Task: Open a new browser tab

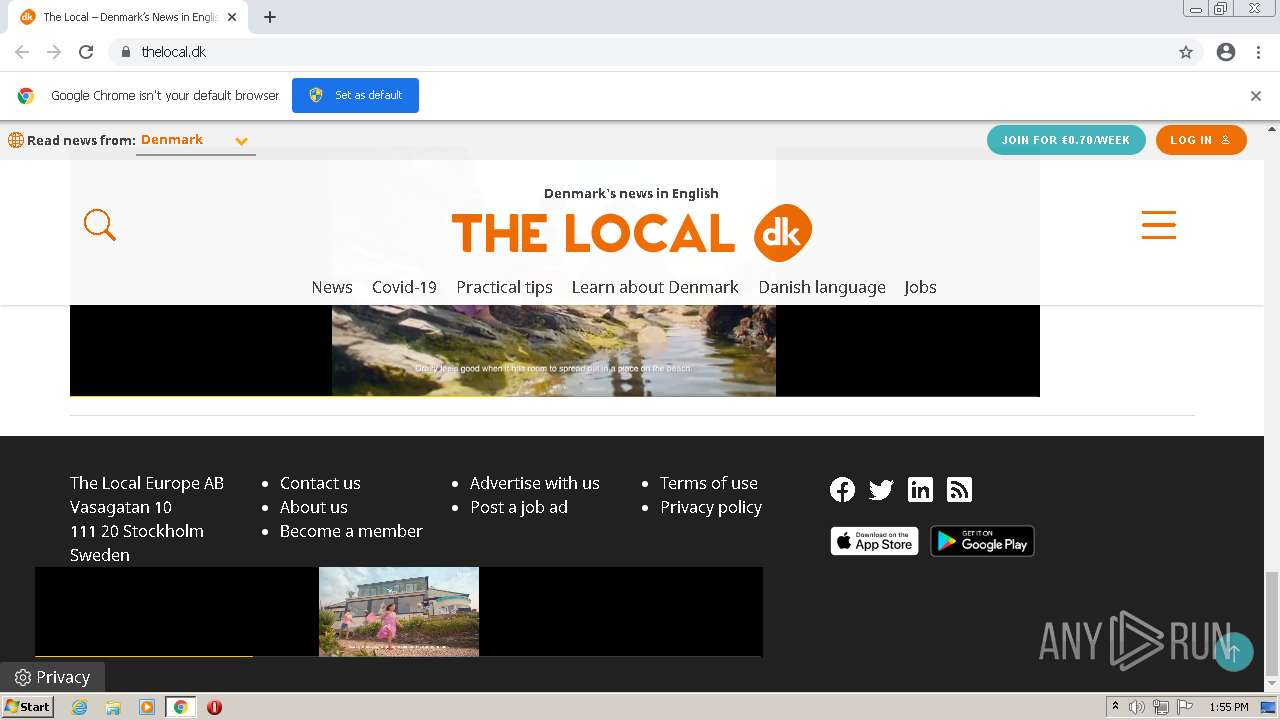Action: tap(270, 17)
